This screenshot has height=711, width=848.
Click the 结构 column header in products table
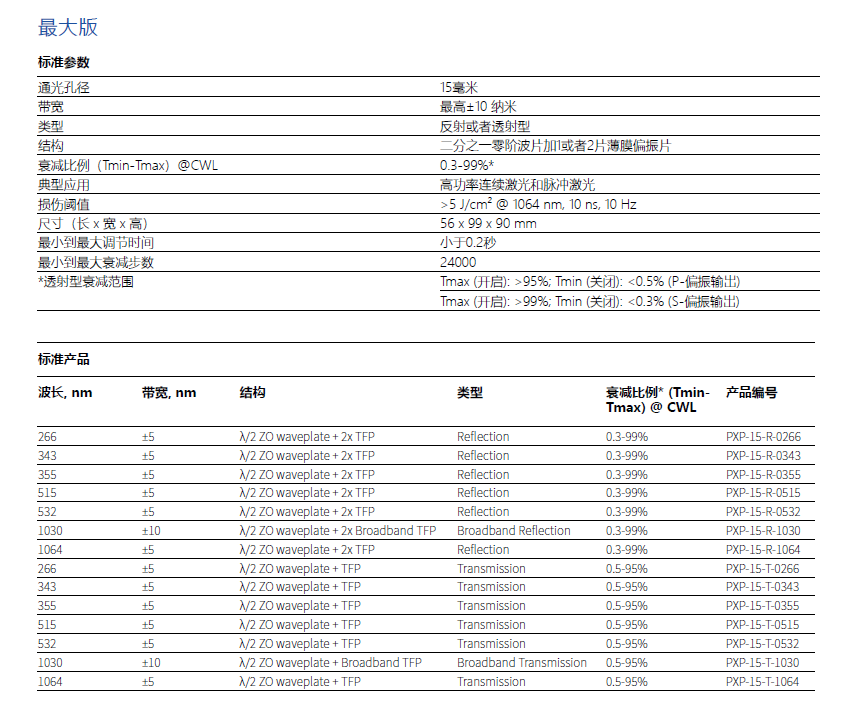pyautogui.click(x=253, y=393)
